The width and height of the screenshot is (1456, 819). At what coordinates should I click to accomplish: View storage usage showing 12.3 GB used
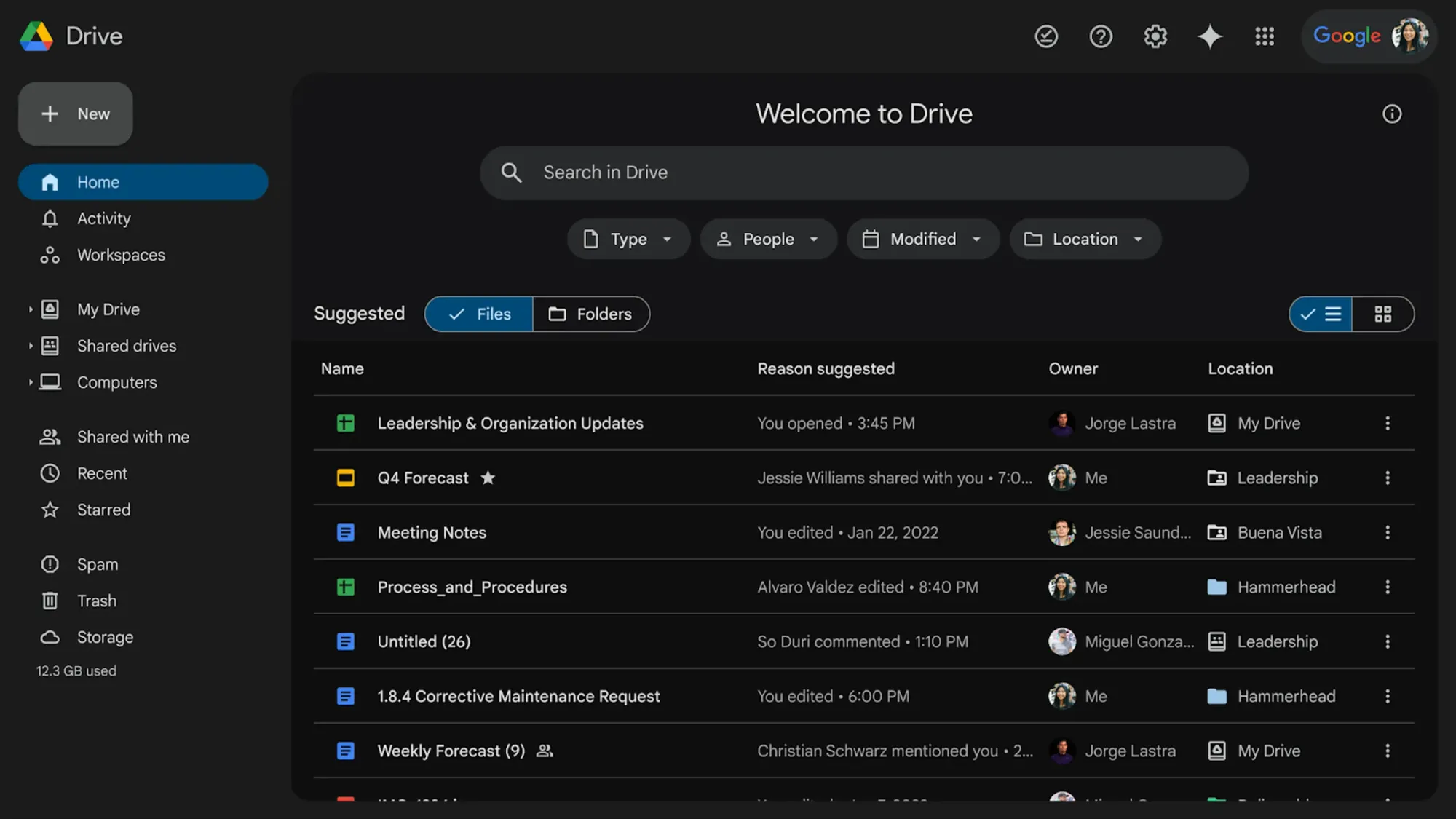coord(76,670)
